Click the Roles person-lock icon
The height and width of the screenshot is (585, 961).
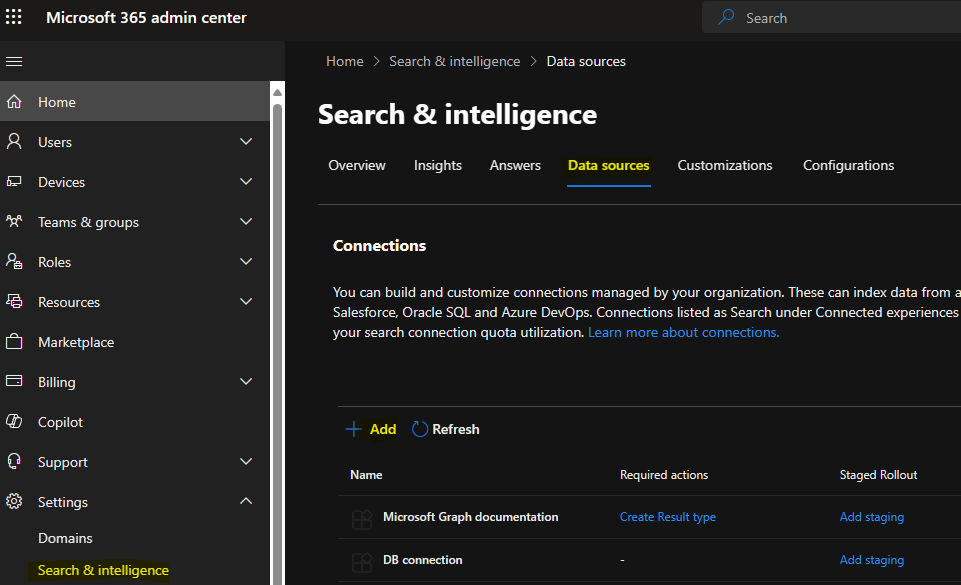14,262
